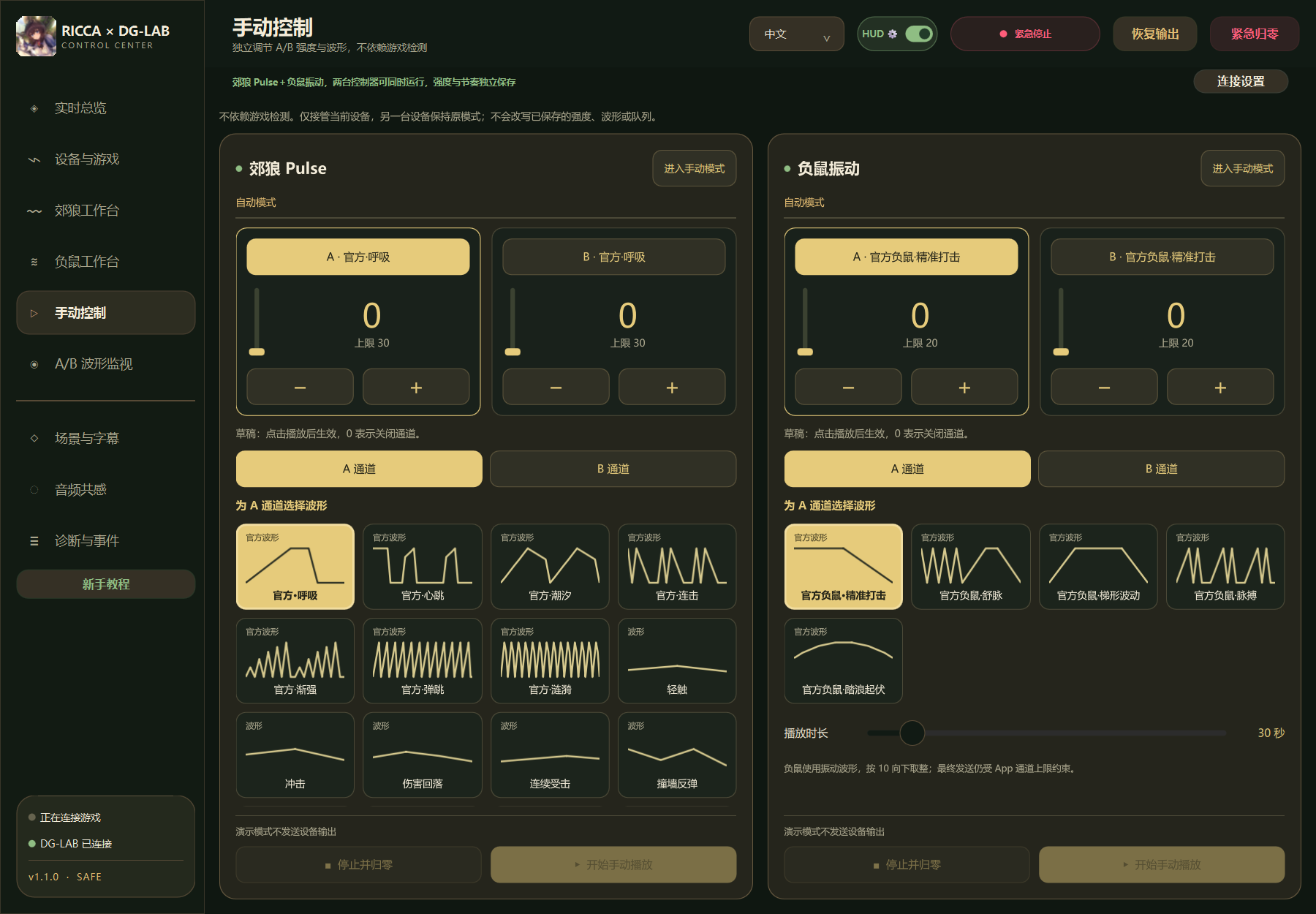The width and height of the screenshot is (1316, 914).
Task: Select B · 官方负鼠·精准打击 channel header
Action: [1162, 257]
